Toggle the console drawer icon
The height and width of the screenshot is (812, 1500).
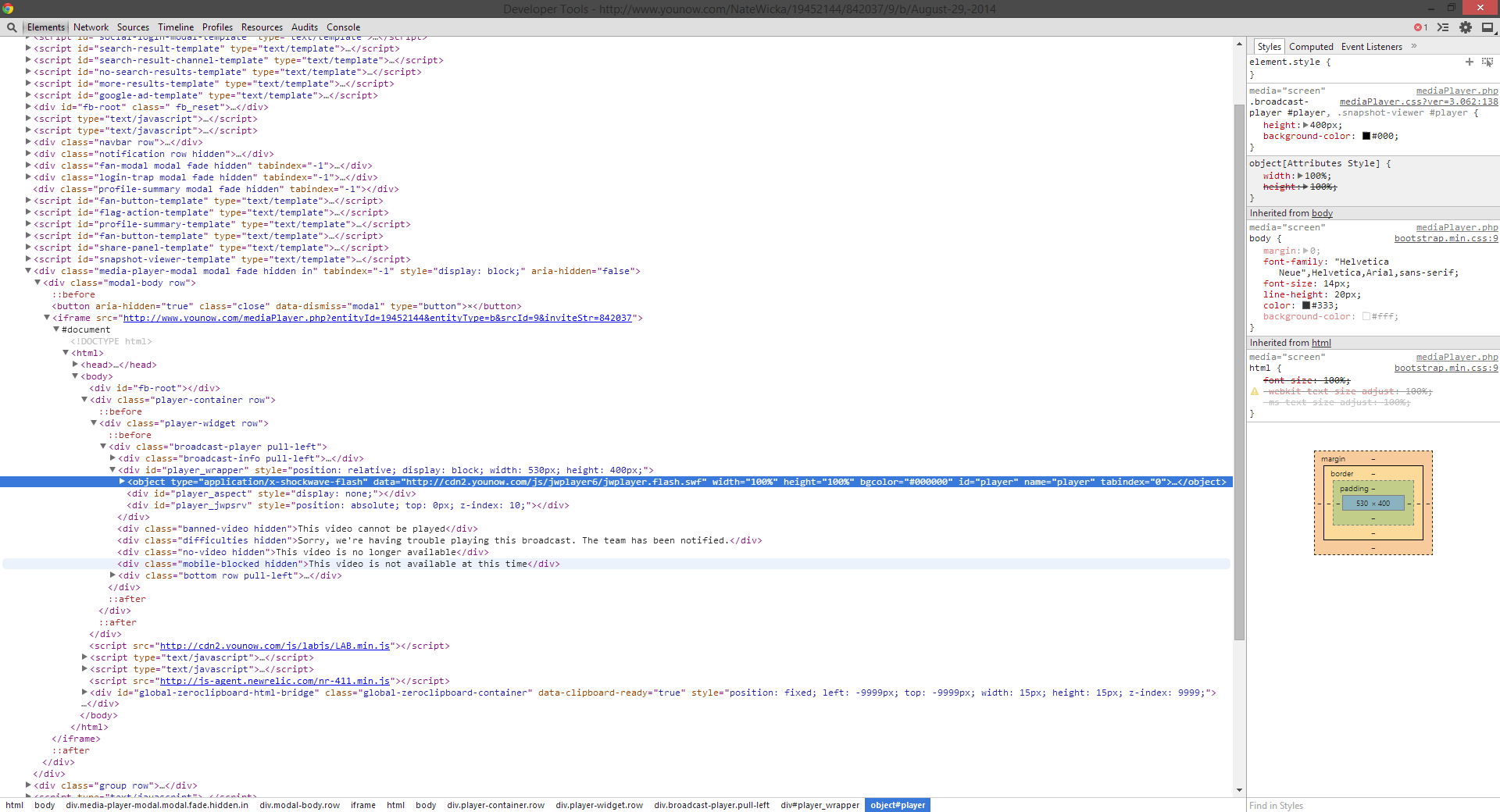[x=1443, y=27]
